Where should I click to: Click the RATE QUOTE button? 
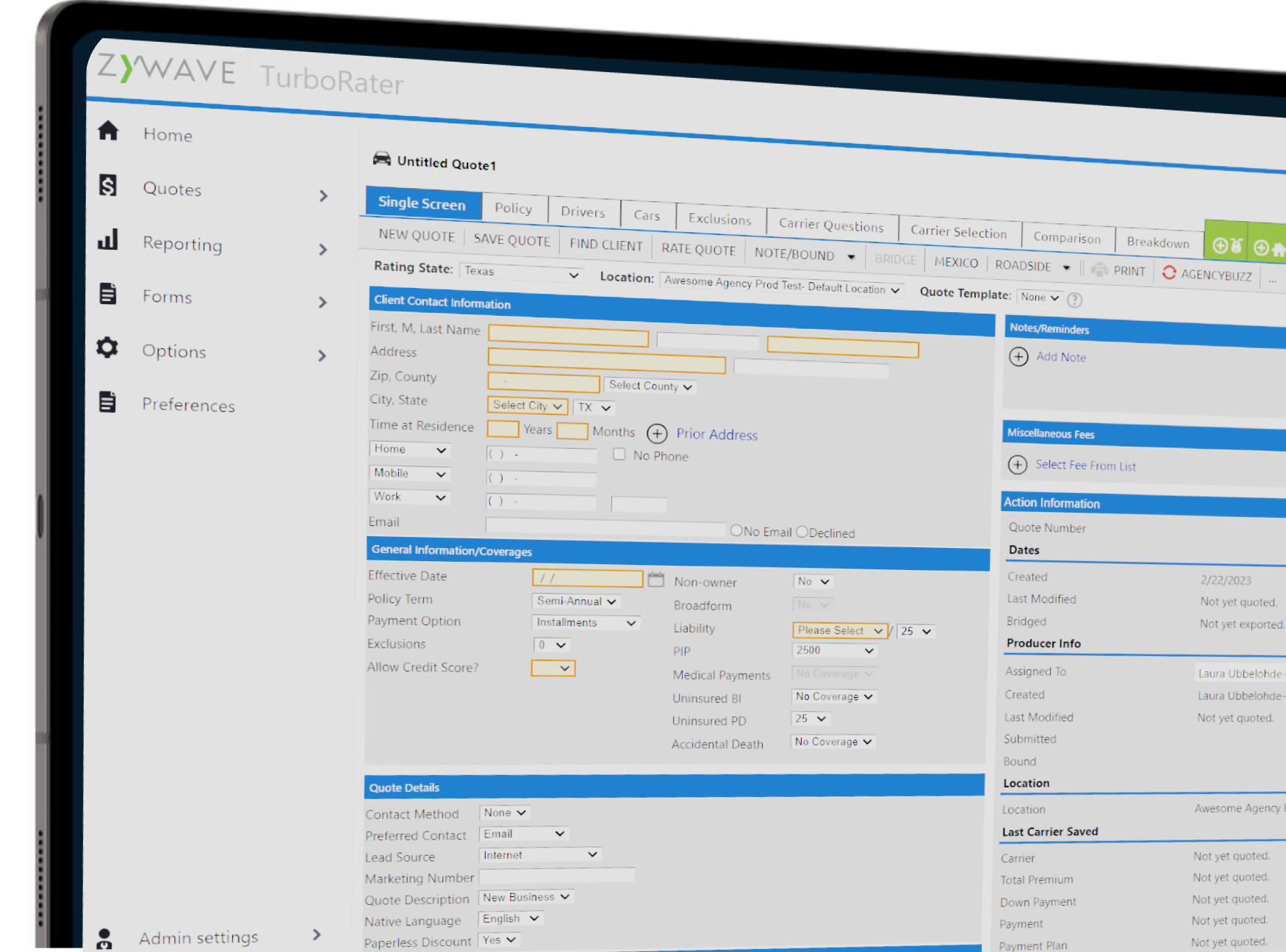(698, 249)
